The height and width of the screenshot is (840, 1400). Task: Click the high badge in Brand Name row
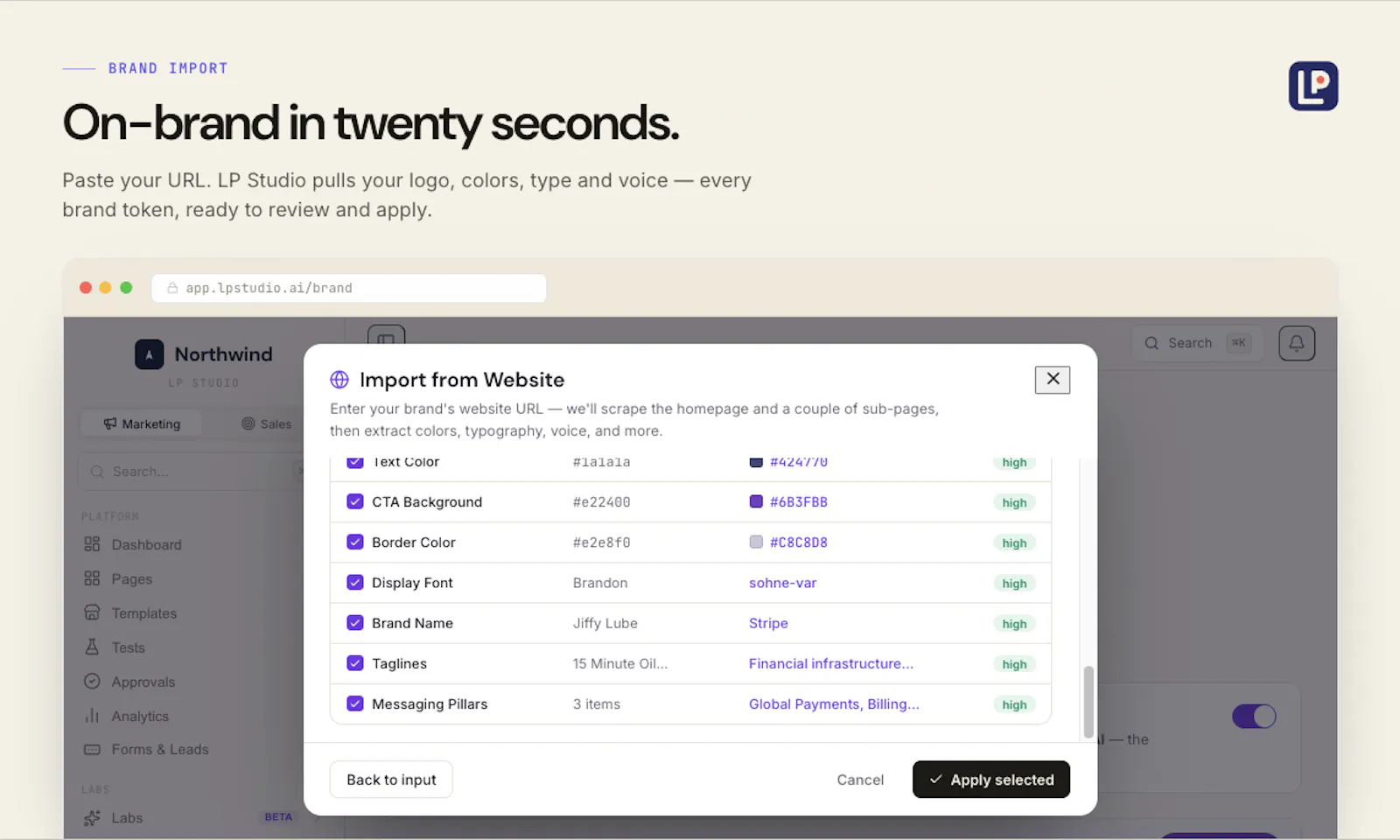click(1014, 624)
